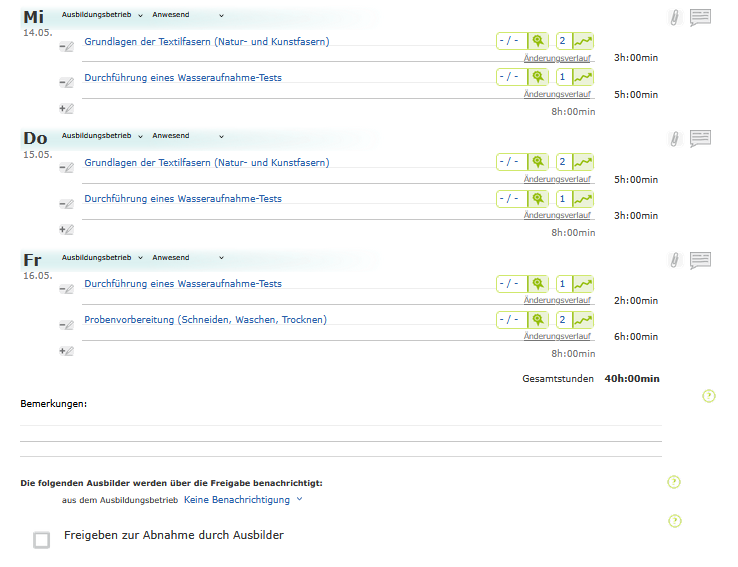The image size is (738, 567).
Task: Open help icon next to Gesamtstunden
Action: click(x=709, y=396)
